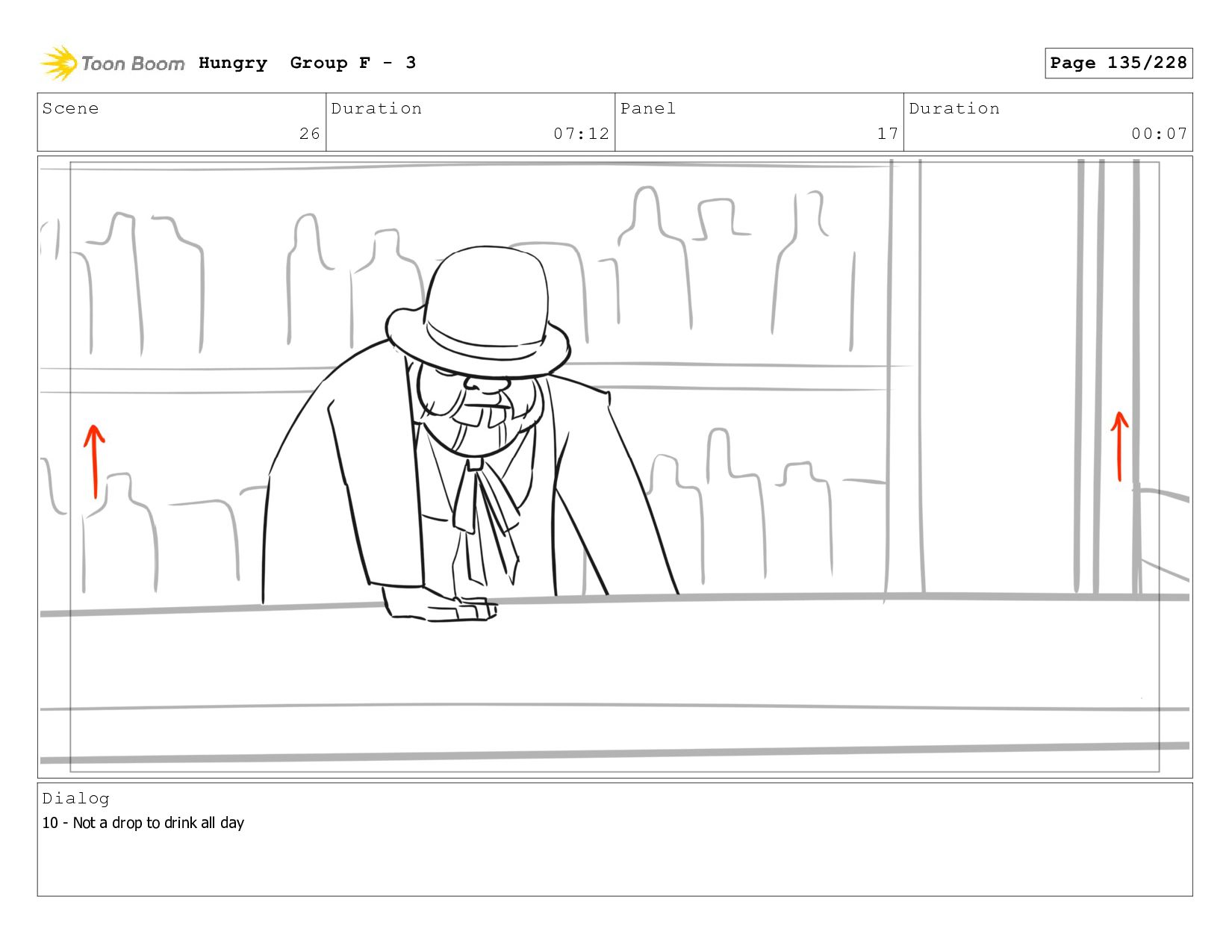Click the Toon Boom logo
The image size is (1232, 952).
coord(112,63)
